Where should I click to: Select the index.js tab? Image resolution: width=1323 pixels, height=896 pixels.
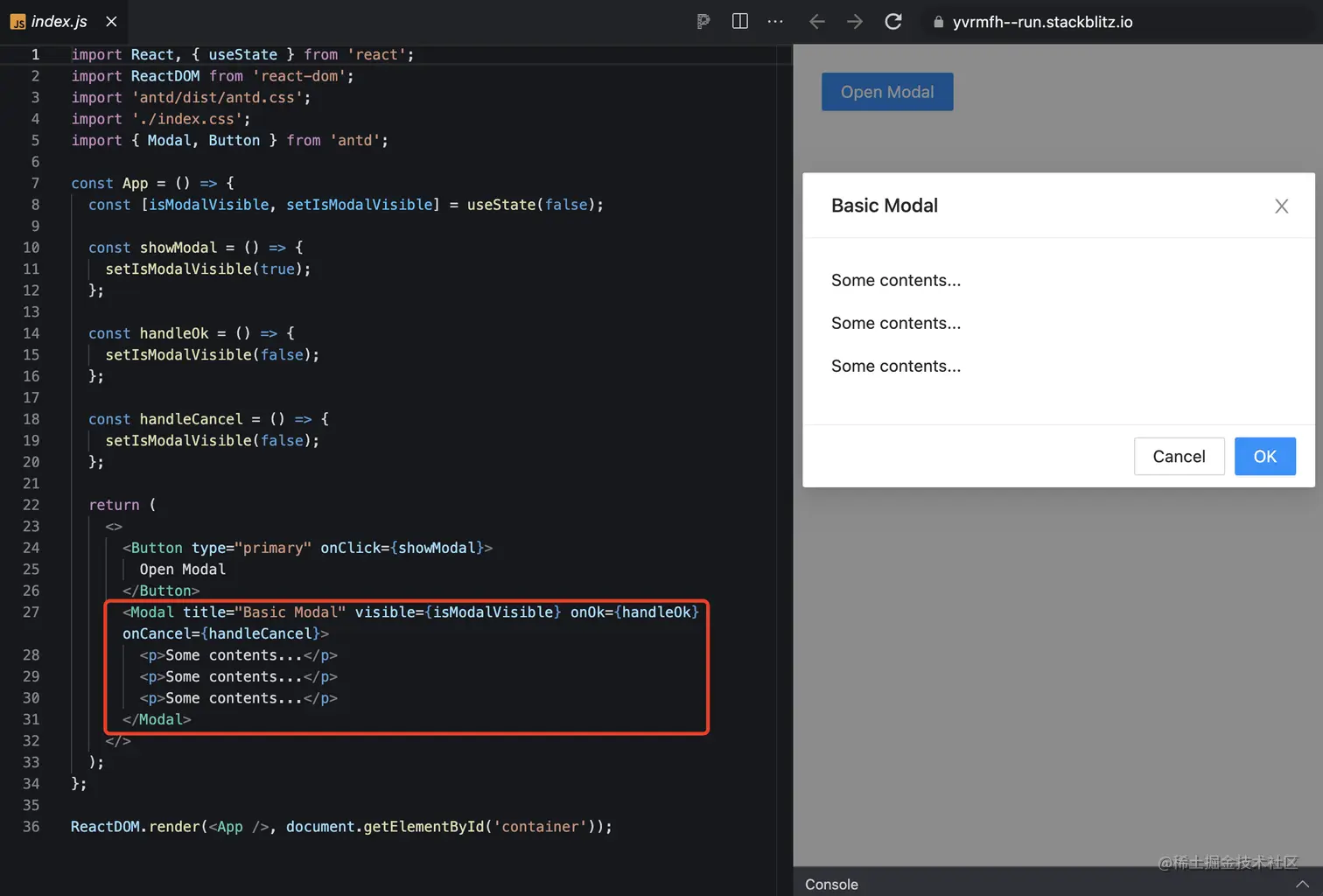64,22
